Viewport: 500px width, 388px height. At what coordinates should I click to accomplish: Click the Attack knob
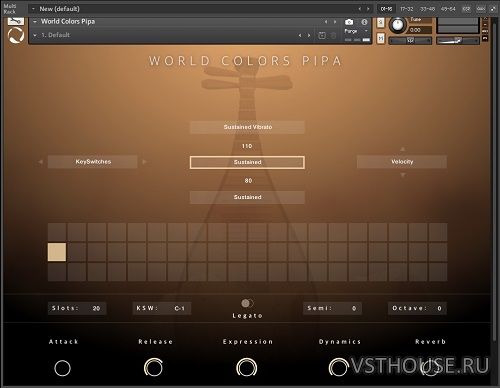pos(62,368)
